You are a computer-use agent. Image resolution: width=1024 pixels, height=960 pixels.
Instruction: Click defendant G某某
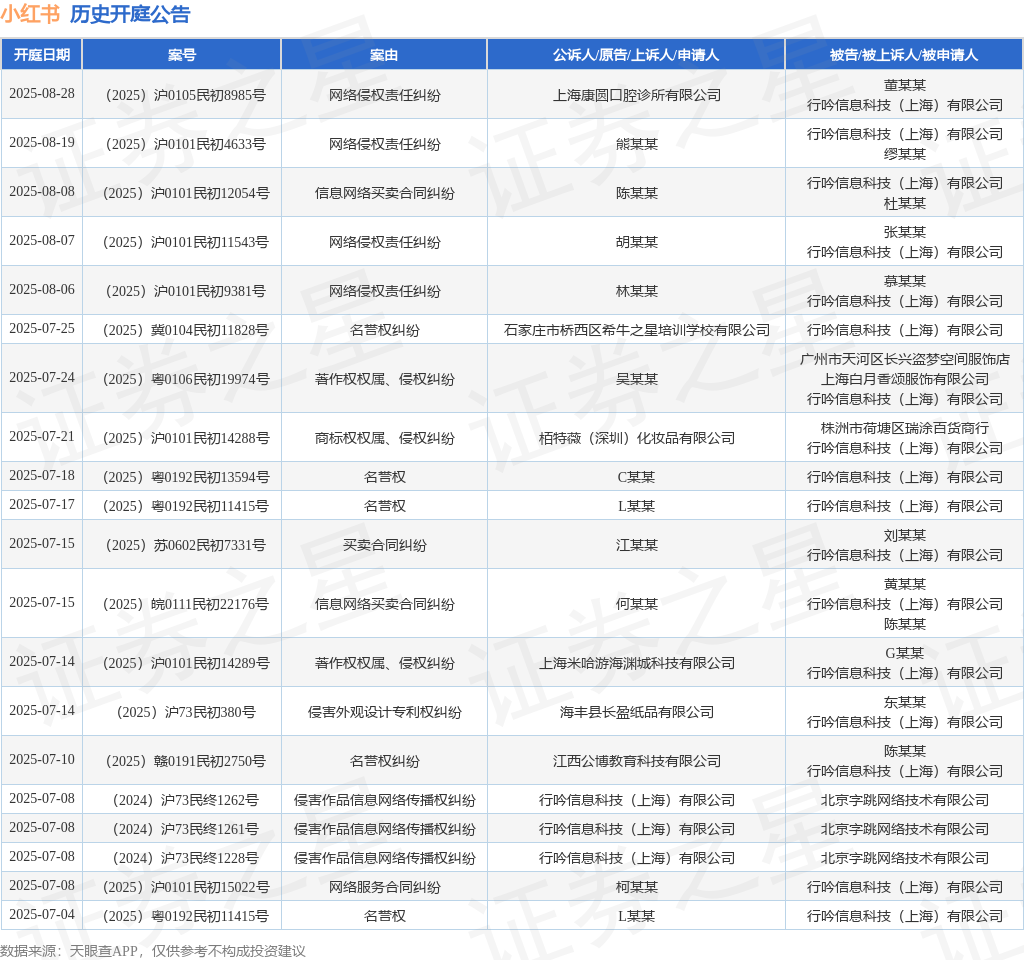pos(904,653)
